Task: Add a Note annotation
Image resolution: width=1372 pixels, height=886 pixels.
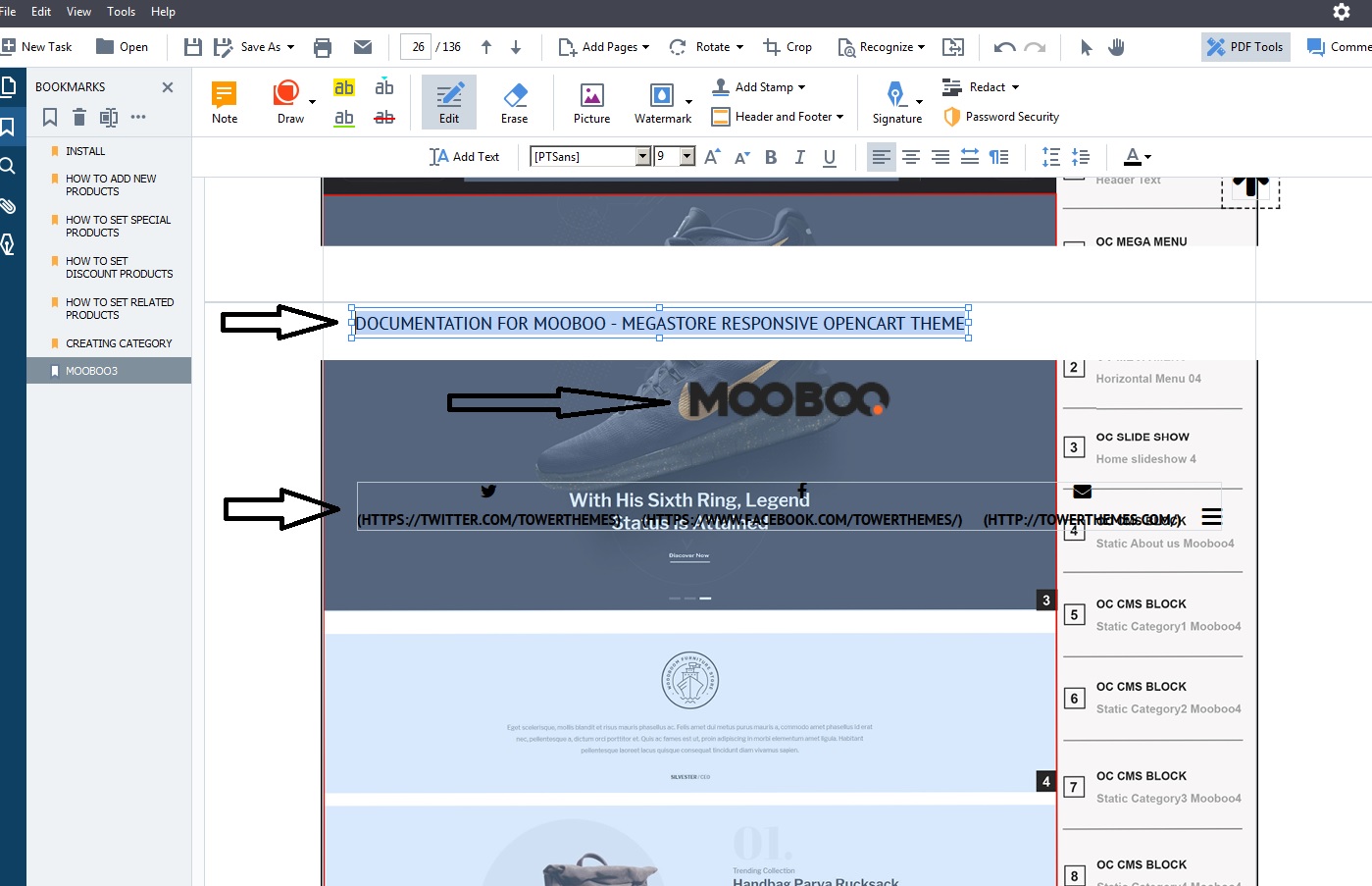Action: 225,102
